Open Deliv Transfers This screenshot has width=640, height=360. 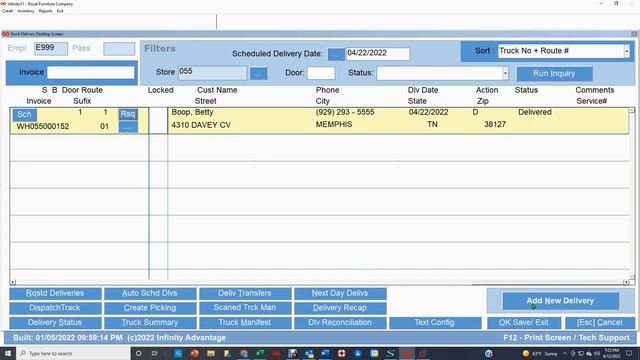245,293
